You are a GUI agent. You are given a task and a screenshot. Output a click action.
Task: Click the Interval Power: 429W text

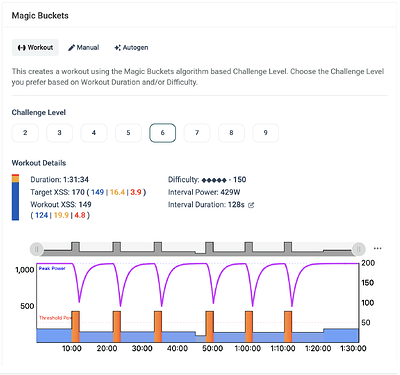(x=204, y=192)
